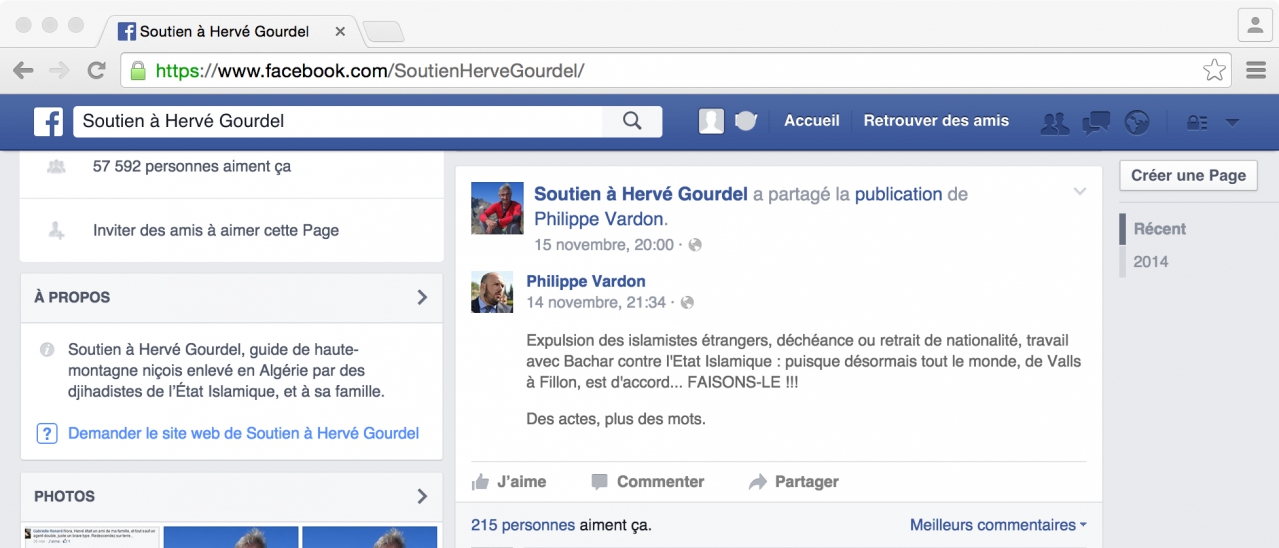Open Philippe Vardon avatar thumbnail
The width and height of the screenshot is (1279, 548).
click(492, 291)
